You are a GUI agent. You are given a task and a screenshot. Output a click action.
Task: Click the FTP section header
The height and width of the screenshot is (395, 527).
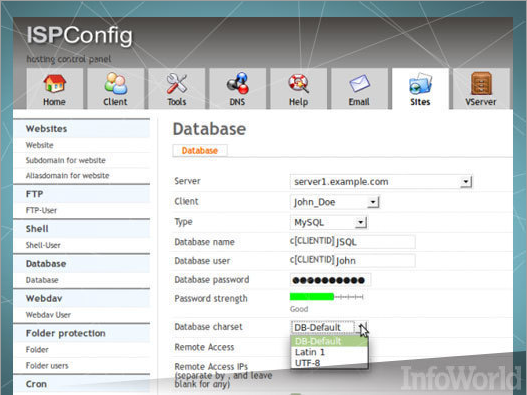[x=81, y=194]
